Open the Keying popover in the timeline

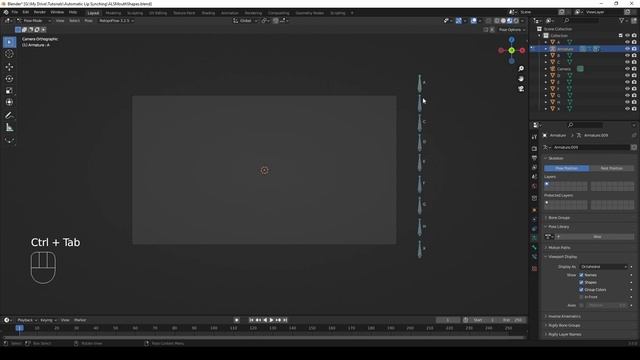pyautogui.click(x=48, y=320)
